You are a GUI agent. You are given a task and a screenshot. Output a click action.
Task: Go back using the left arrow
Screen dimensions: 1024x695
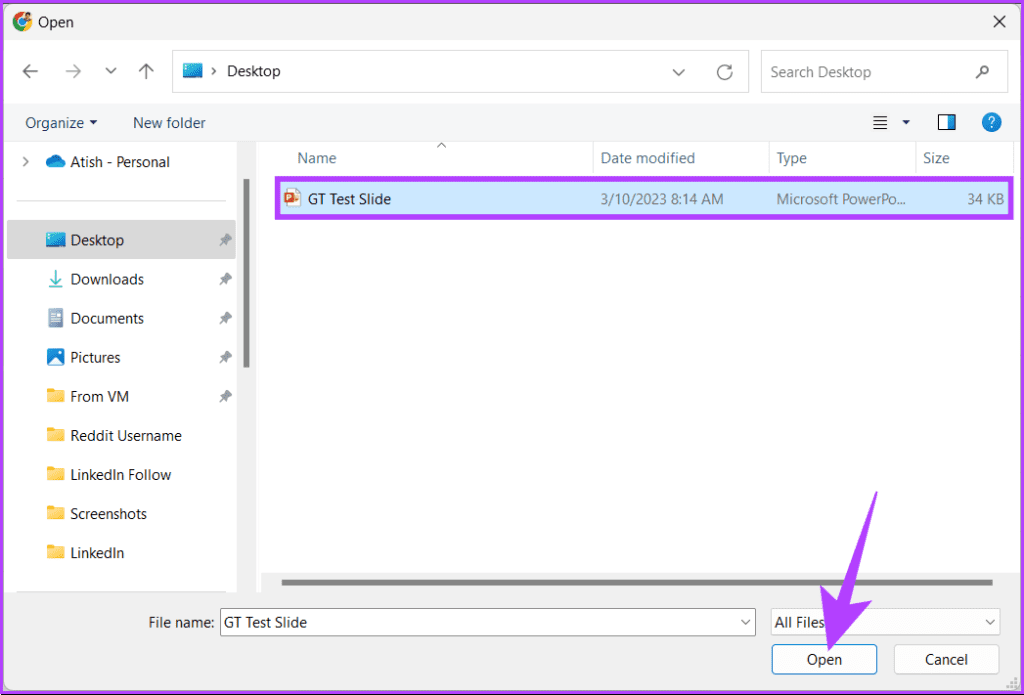coord(30,72)
